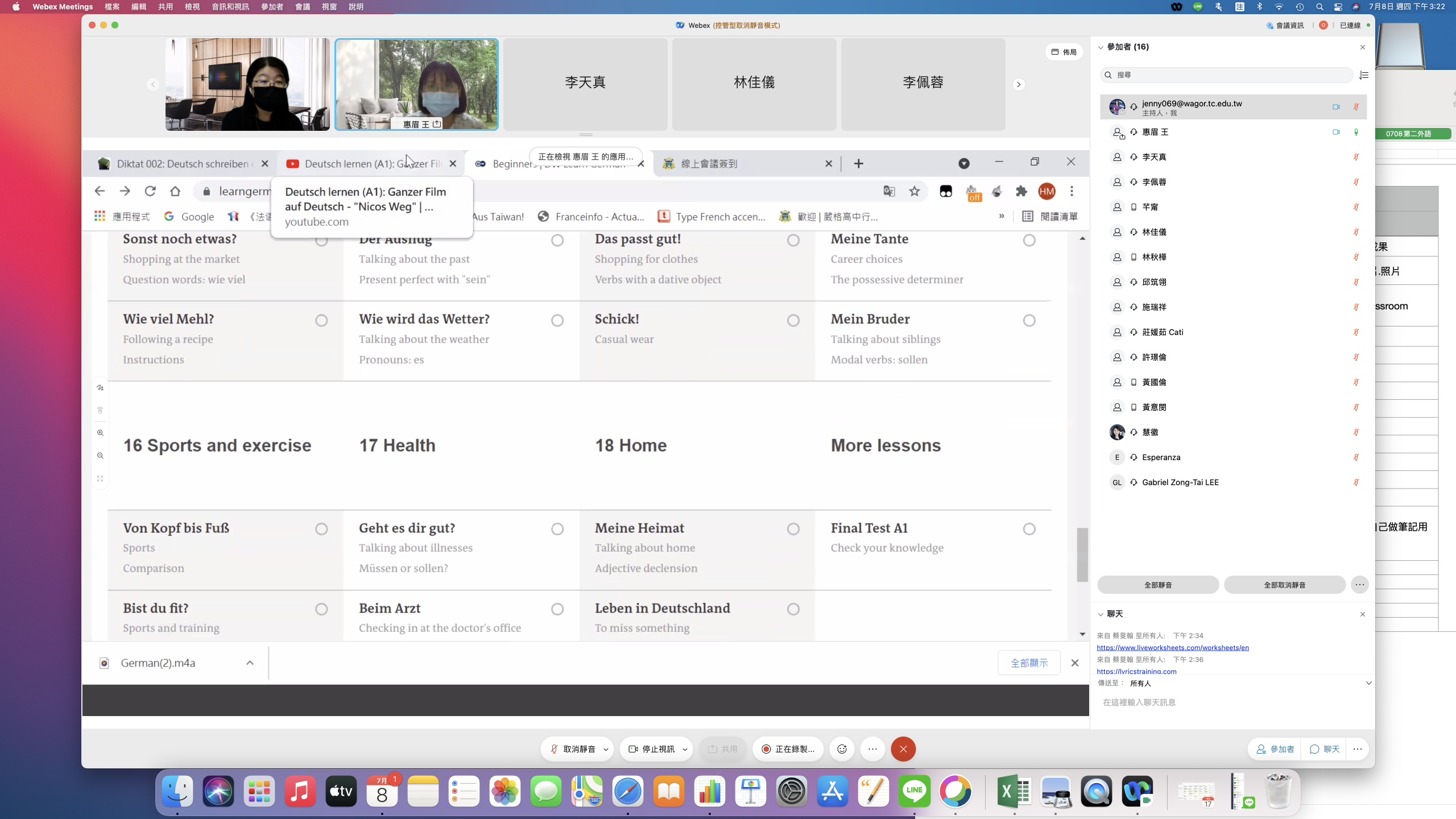
Task: Click the red end meeting button
Action: 903,749
